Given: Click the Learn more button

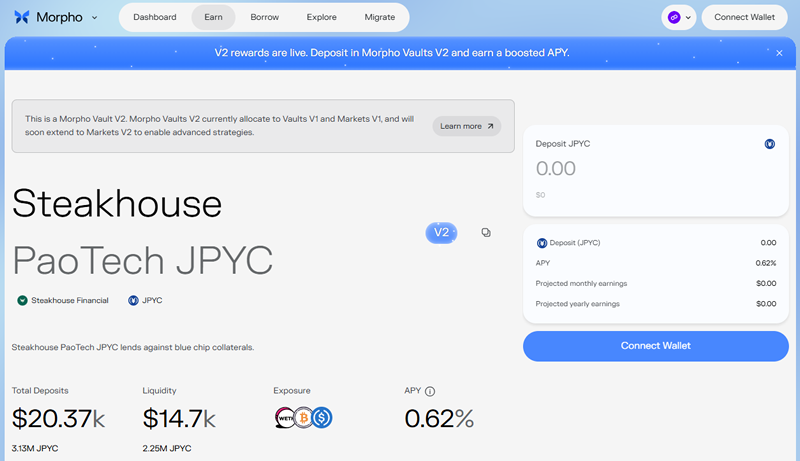Looking at the screenshot, I should [x=466, y=126].
